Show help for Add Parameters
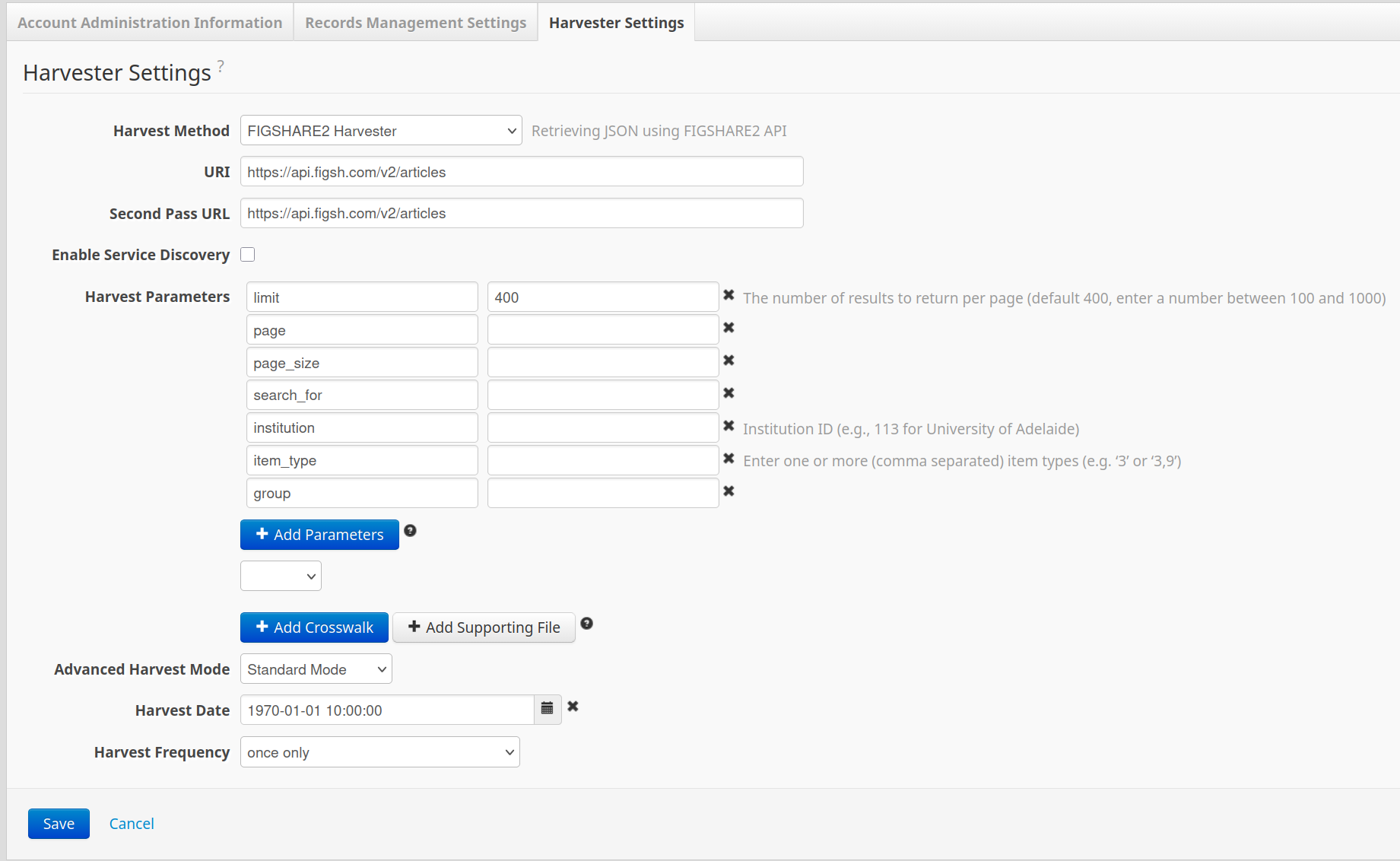1400x861 pixels. (411, 531)
